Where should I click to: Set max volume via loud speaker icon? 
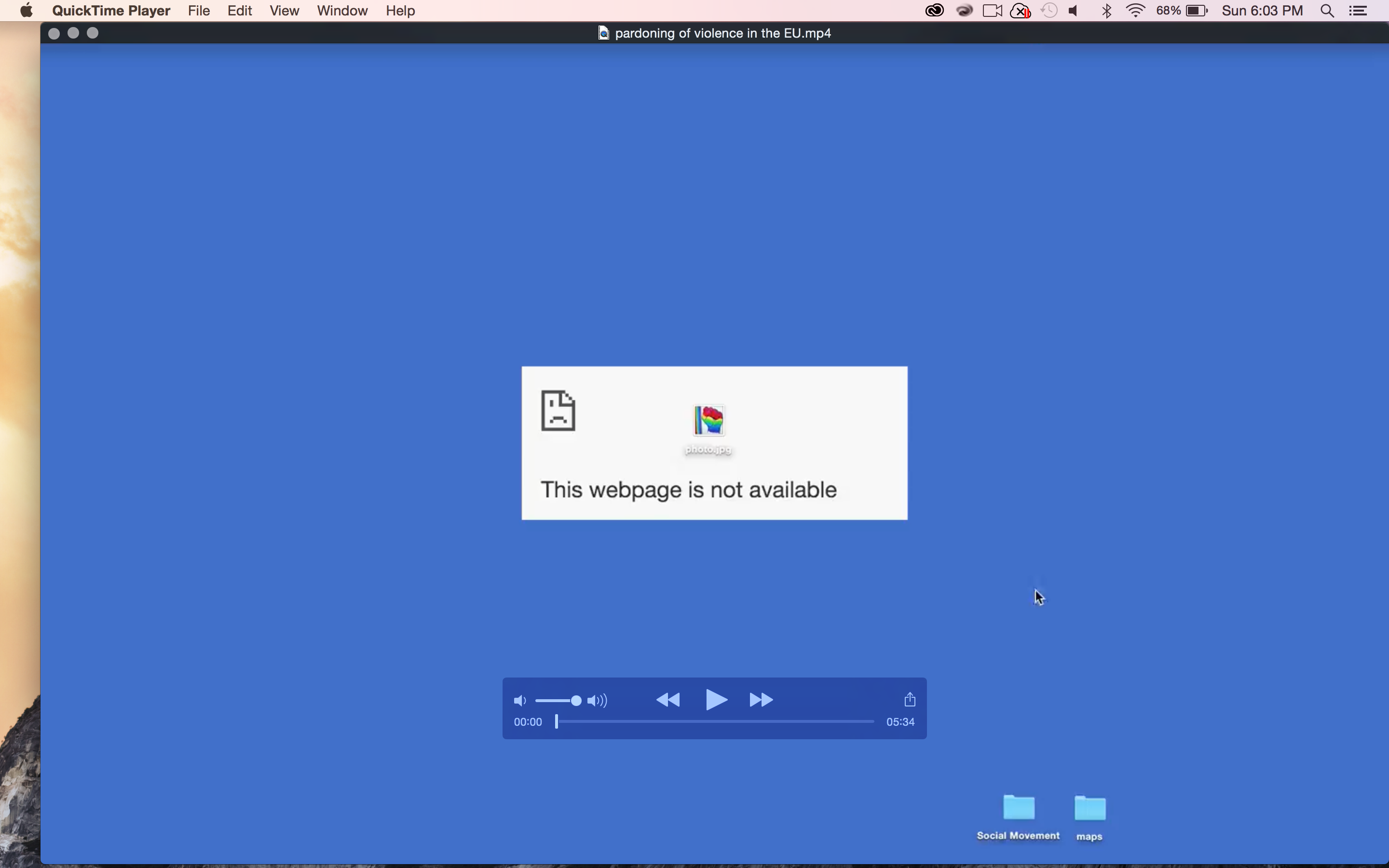(598, 700)
